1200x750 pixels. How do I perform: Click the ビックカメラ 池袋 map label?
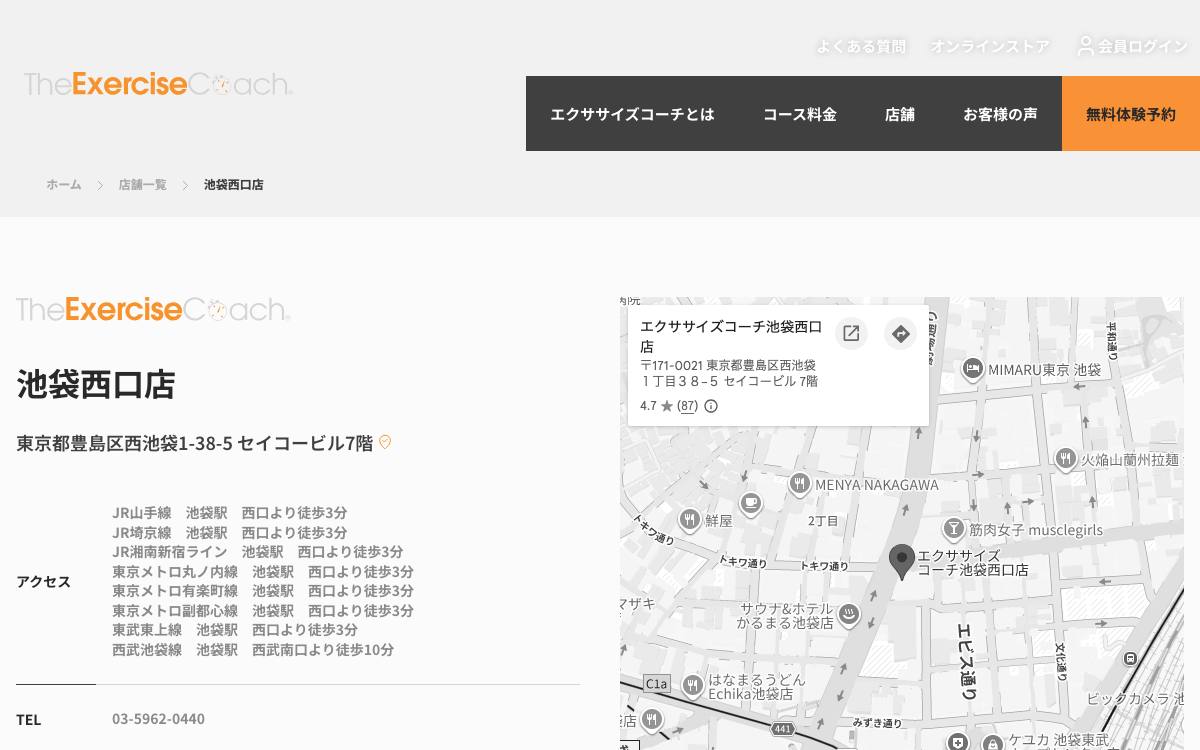1134,698
